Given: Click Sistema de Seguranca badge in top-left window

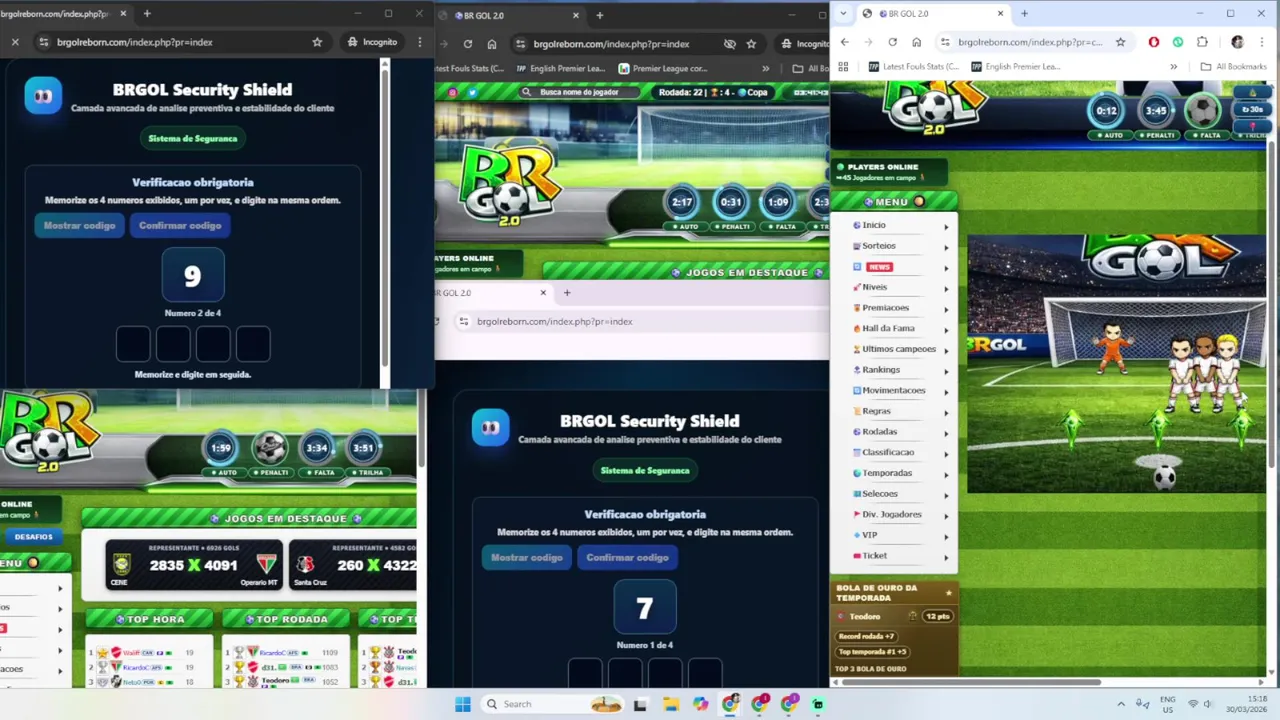Looking at the screenshot, I should [x=193, y=138].
